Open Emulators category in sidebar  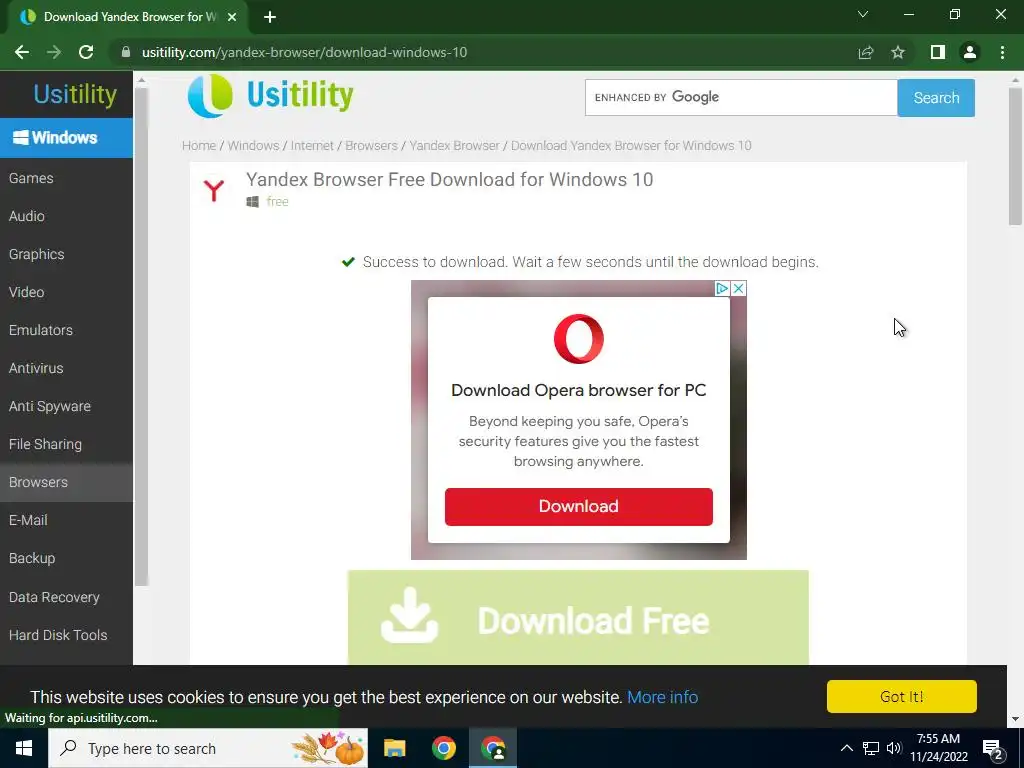66,330
